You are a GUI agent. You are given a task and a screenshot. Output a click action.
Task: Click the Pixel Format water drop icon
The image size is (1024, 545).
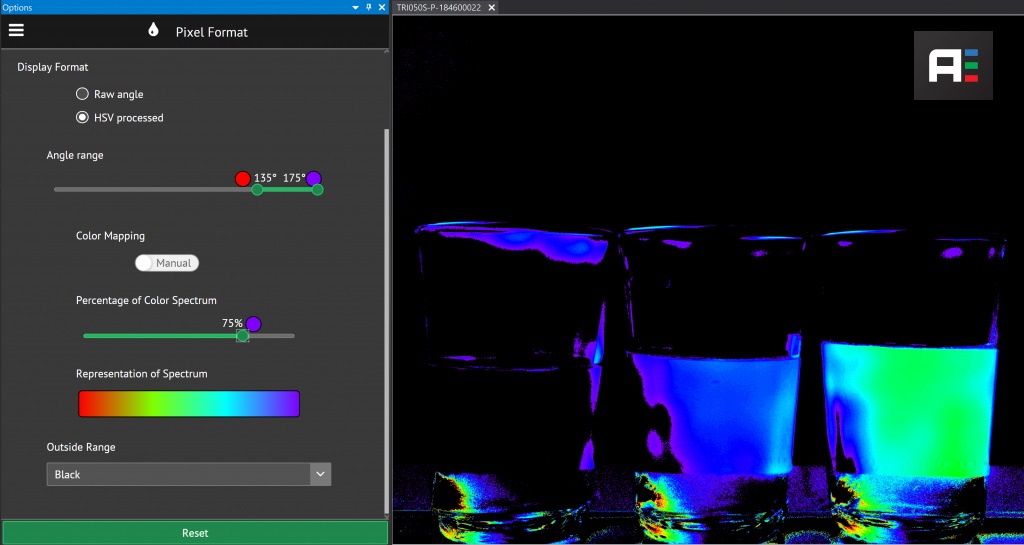pos(153,29)
